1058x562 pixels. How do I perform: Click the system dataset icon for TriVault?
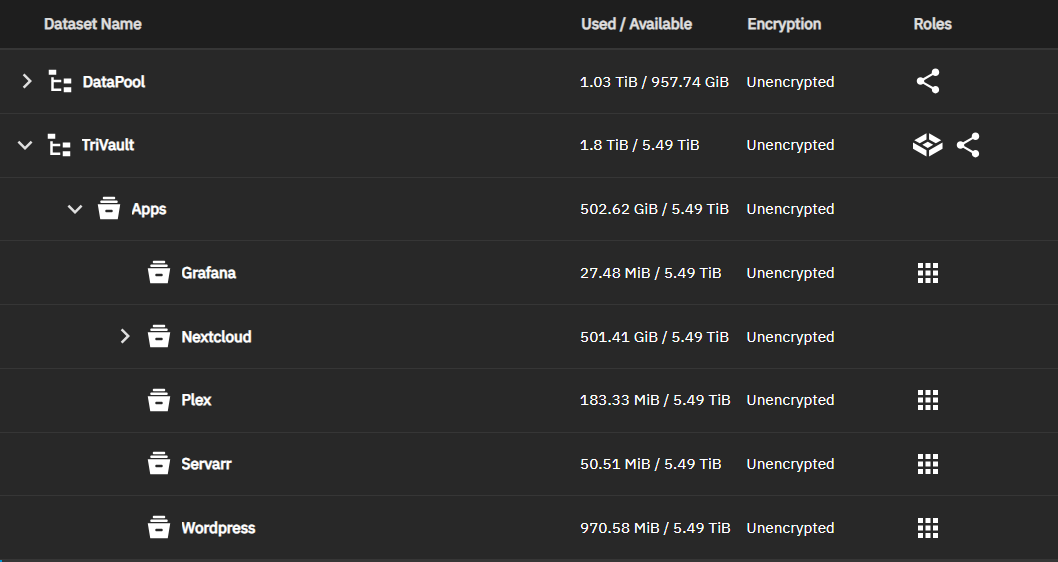coord(928,146)
